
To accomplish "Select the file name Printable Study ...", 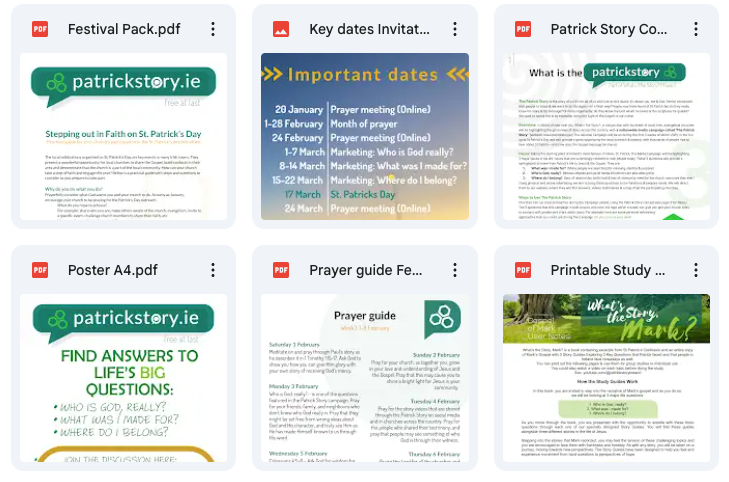I will tap(608, 270).
